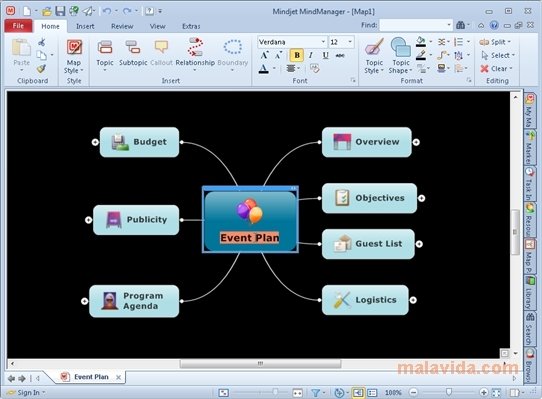Screen dimensions: 542x399
Task: Switch to the Home ribbon tab
Action: (x=50, y=26)
